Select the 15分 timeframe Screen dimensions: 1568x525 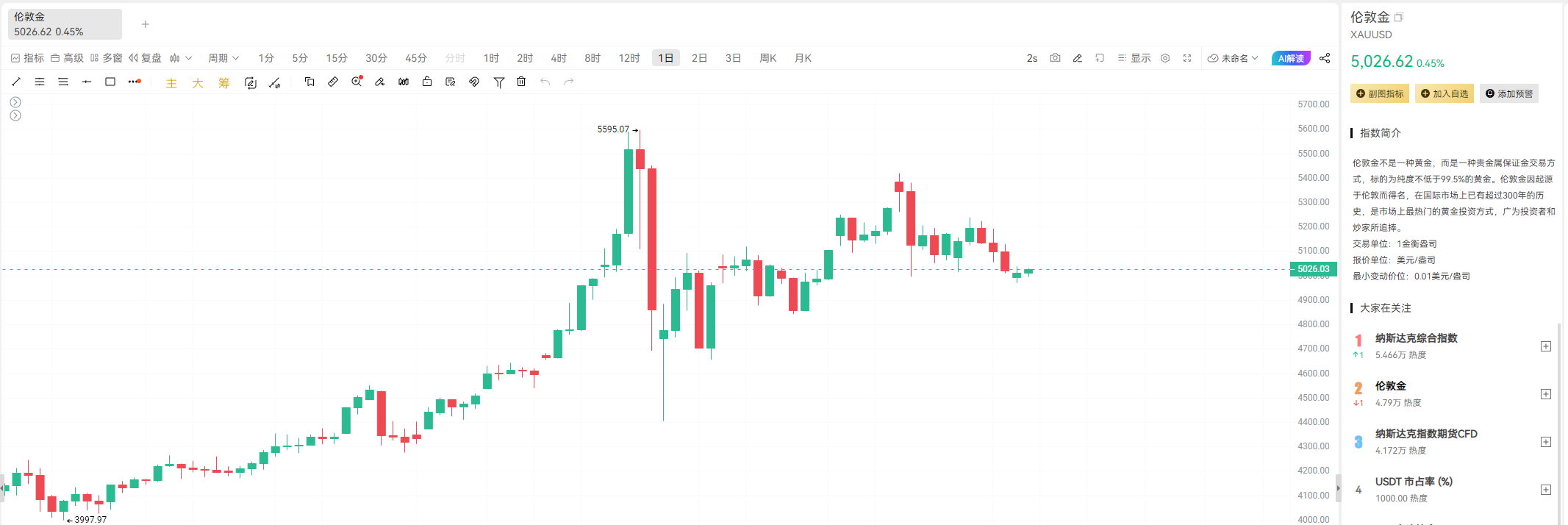337,57
